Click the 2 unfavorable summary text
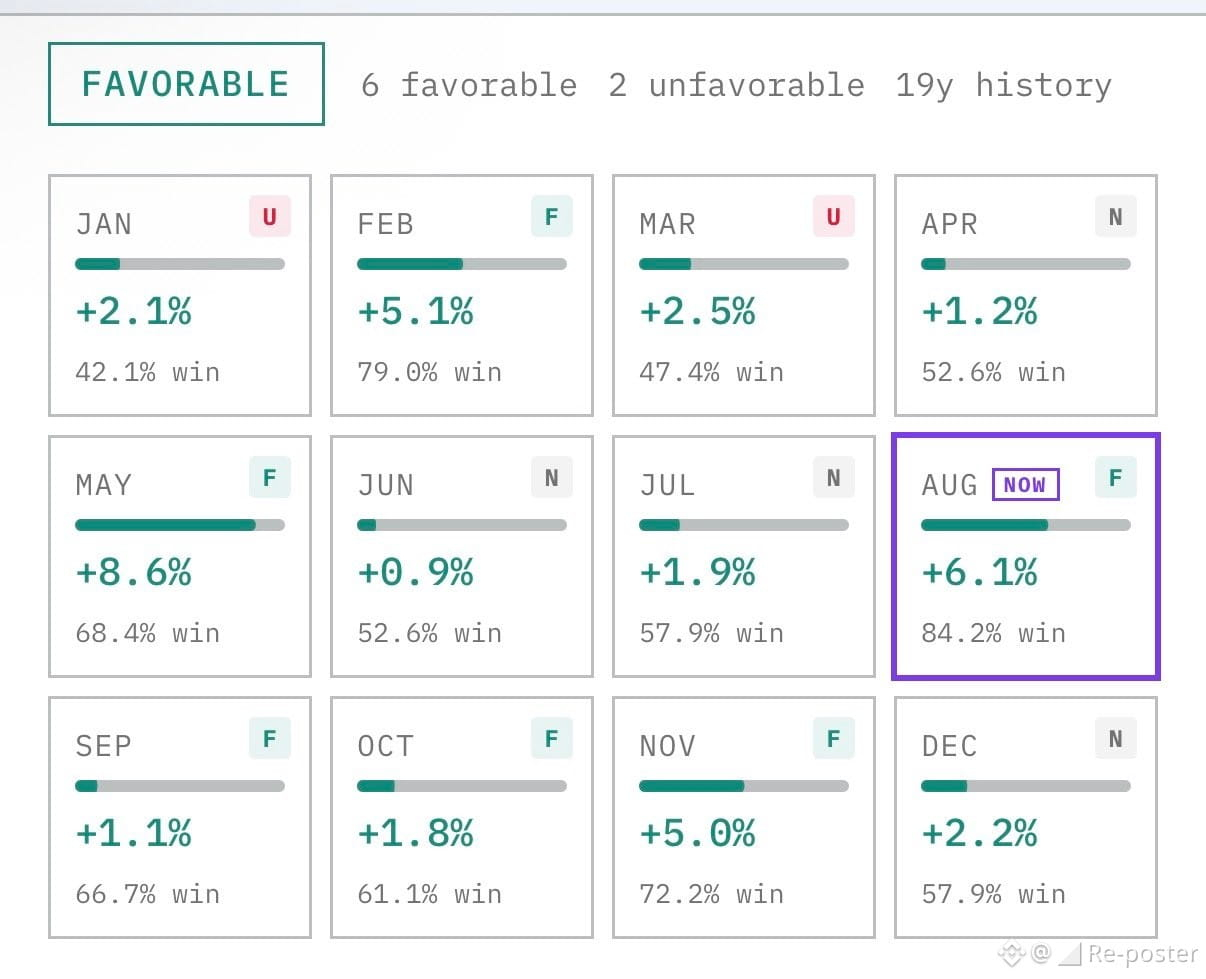 click(736, 85)
